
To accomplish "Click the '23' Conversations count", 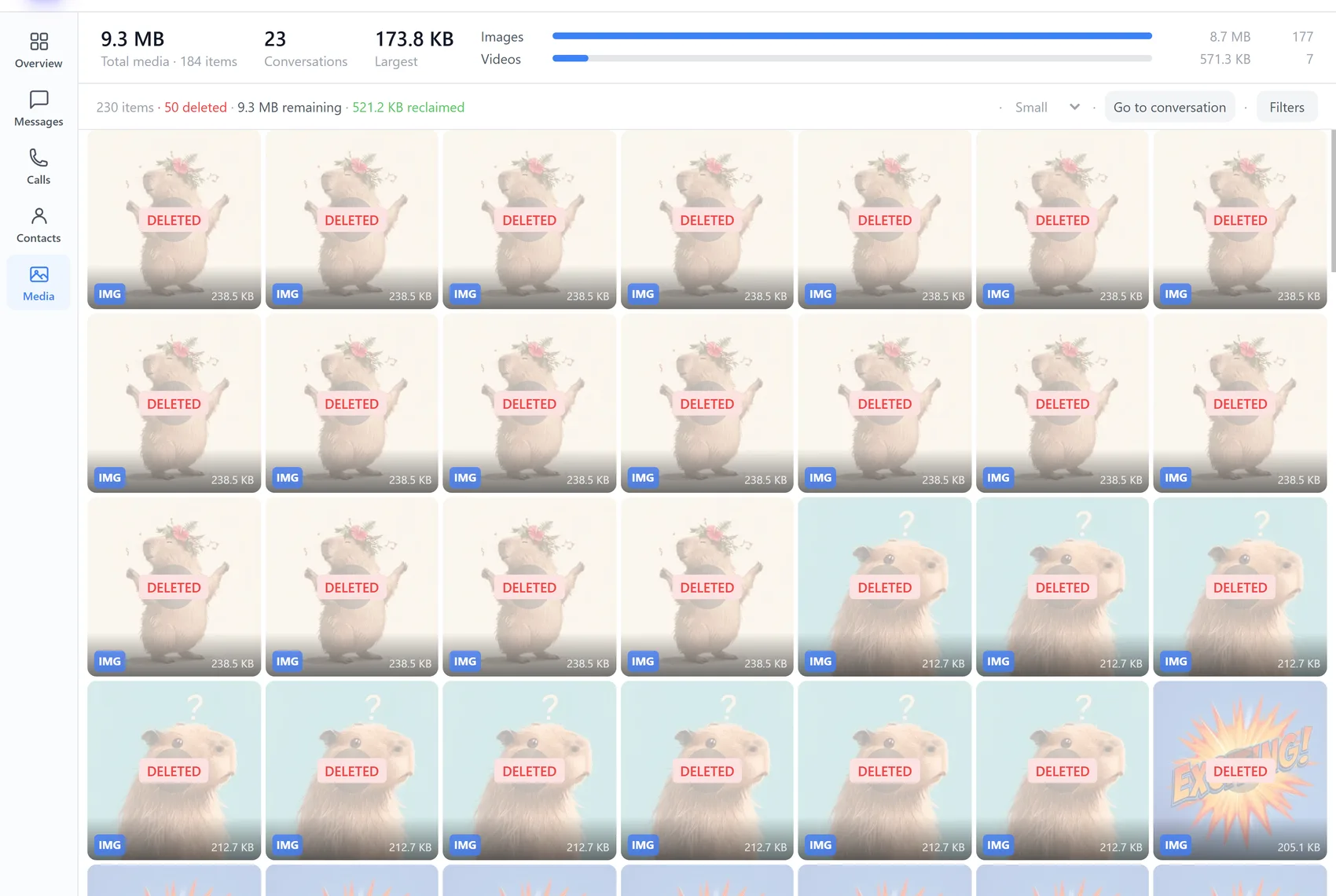I will (x=275, y=39).
